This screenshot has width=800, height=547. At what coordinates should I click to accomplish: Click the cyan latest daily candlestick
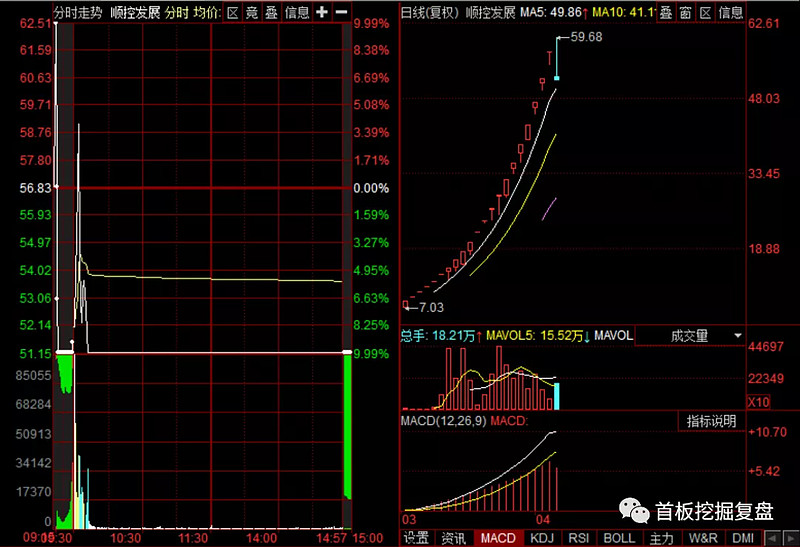557,58
